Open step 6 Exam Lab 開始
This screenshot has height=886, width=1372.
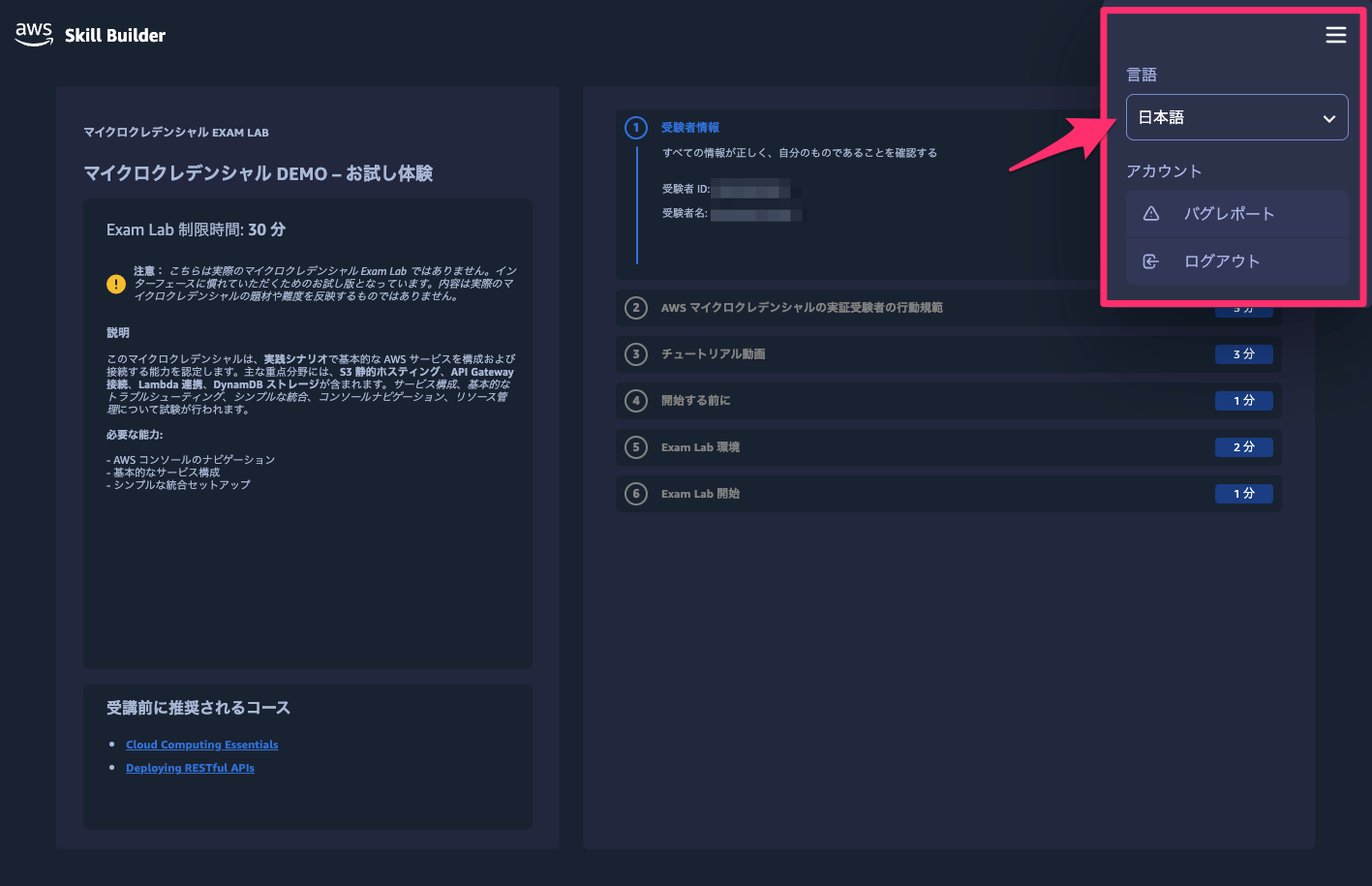tap(948, 494)
